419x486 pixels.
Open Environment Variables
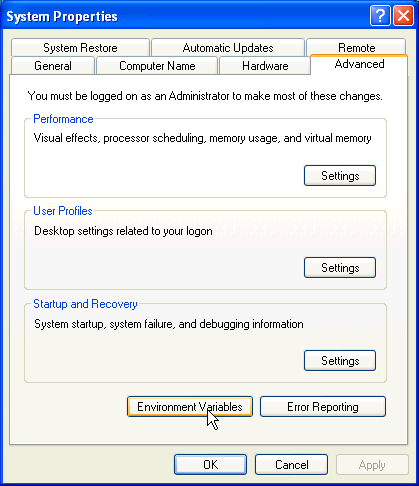[x=190, y=407]
